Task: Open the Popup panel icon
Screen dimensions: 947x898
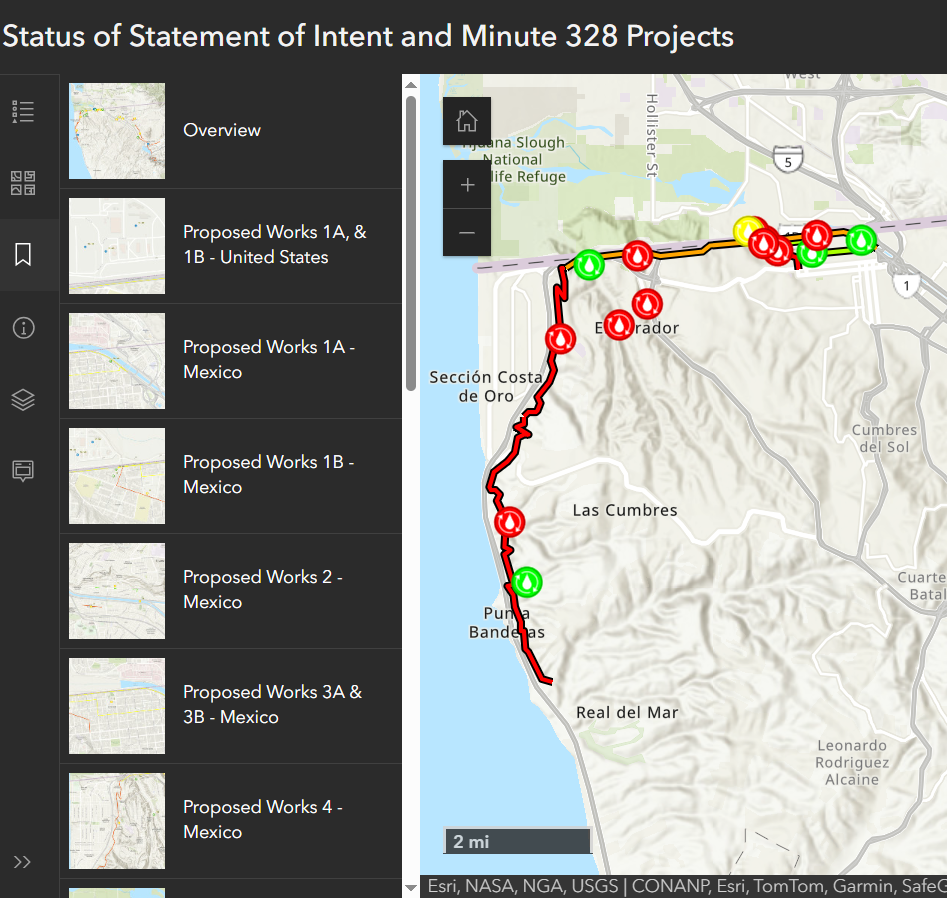Action: 23,471
